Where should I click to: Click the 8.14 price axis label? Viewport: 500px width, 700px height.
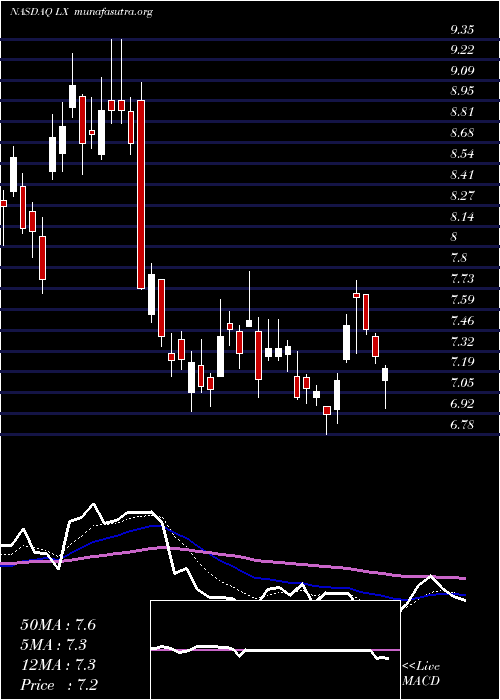[462, 217]
